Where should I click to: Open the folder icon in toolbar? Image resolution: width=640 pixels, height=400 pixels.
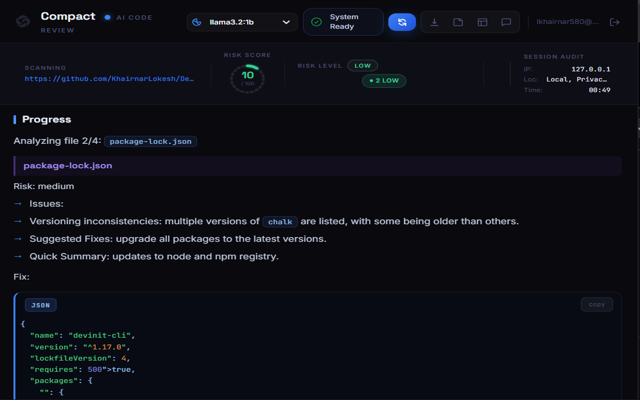click(458, 22)
